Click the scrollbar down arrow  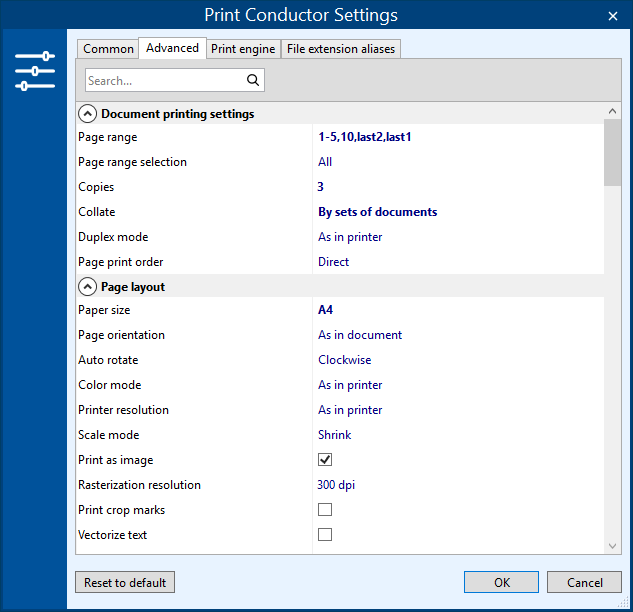(x=613, y=545)
